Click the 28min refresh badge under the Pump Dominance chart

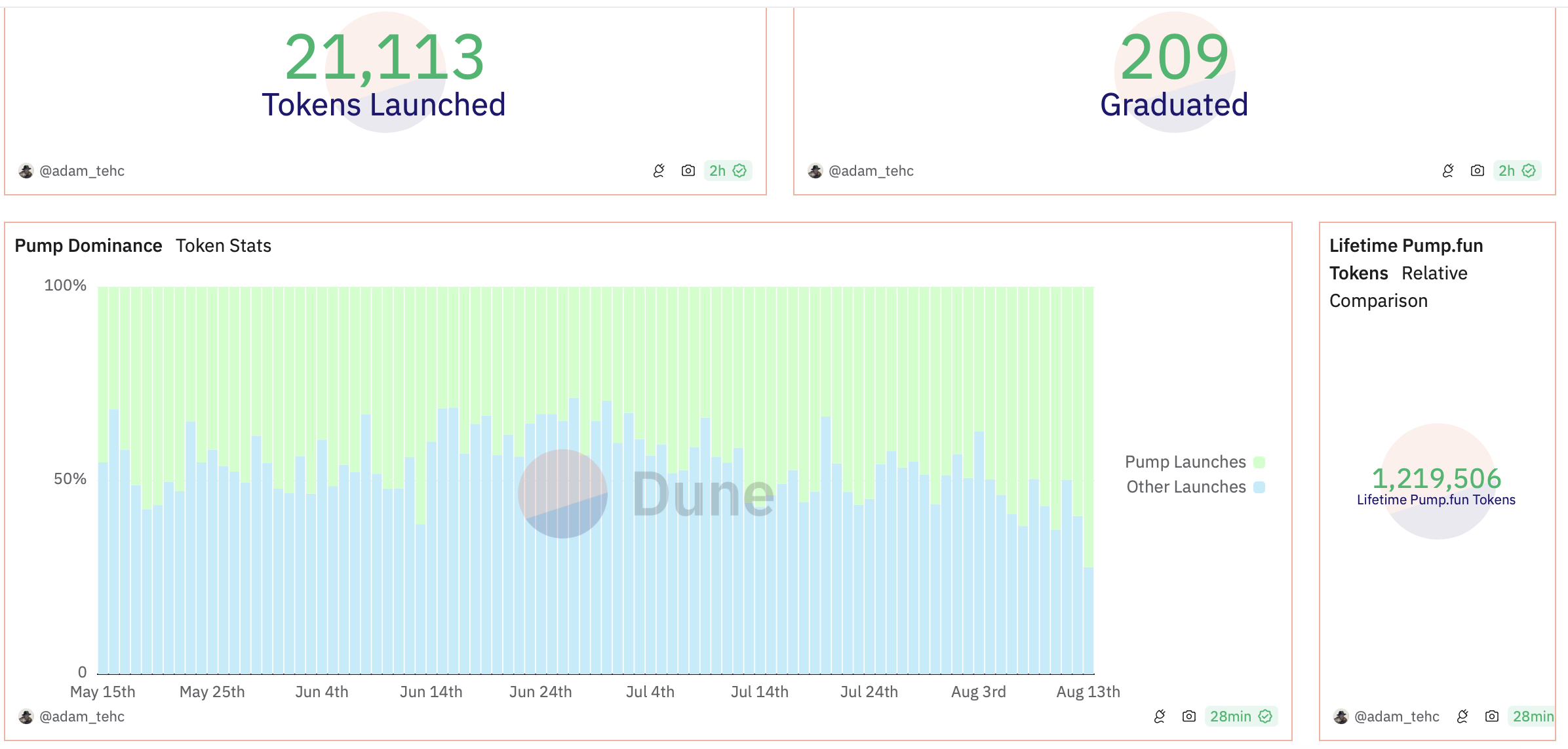pyautogui.click(x=1241, y=716)
